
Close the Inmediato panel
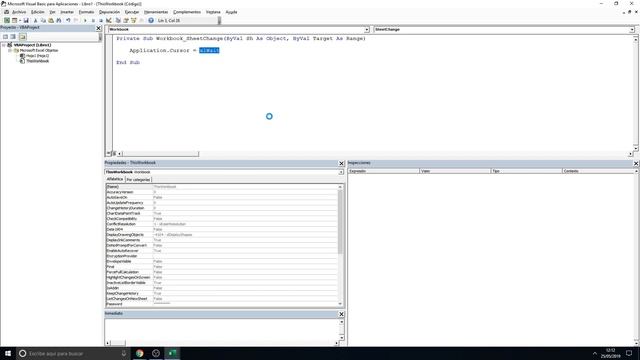(x=341, y=314)
